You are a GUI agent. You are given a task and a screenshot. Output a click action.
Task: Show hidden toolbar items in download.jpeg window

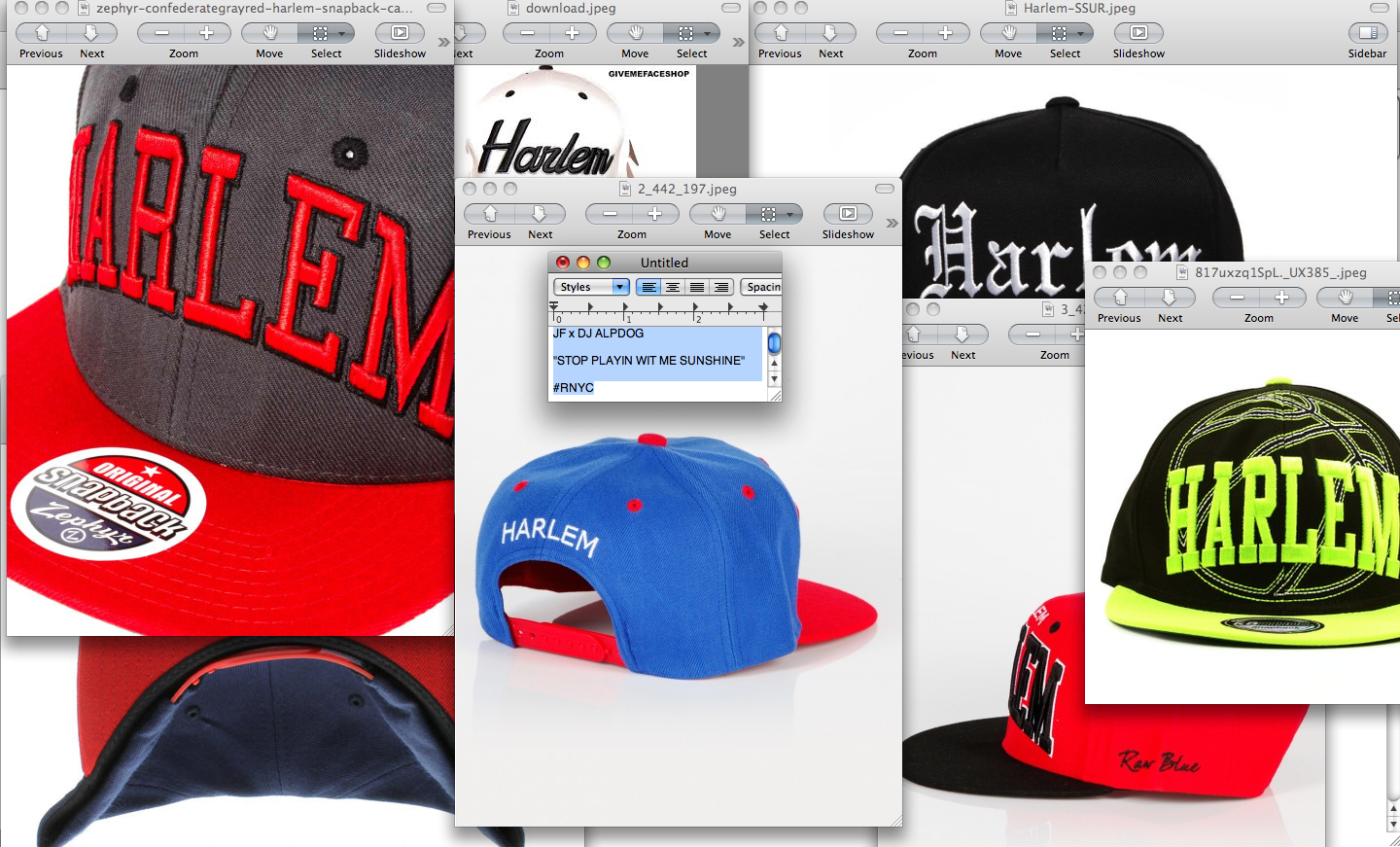tap(738, 43)
